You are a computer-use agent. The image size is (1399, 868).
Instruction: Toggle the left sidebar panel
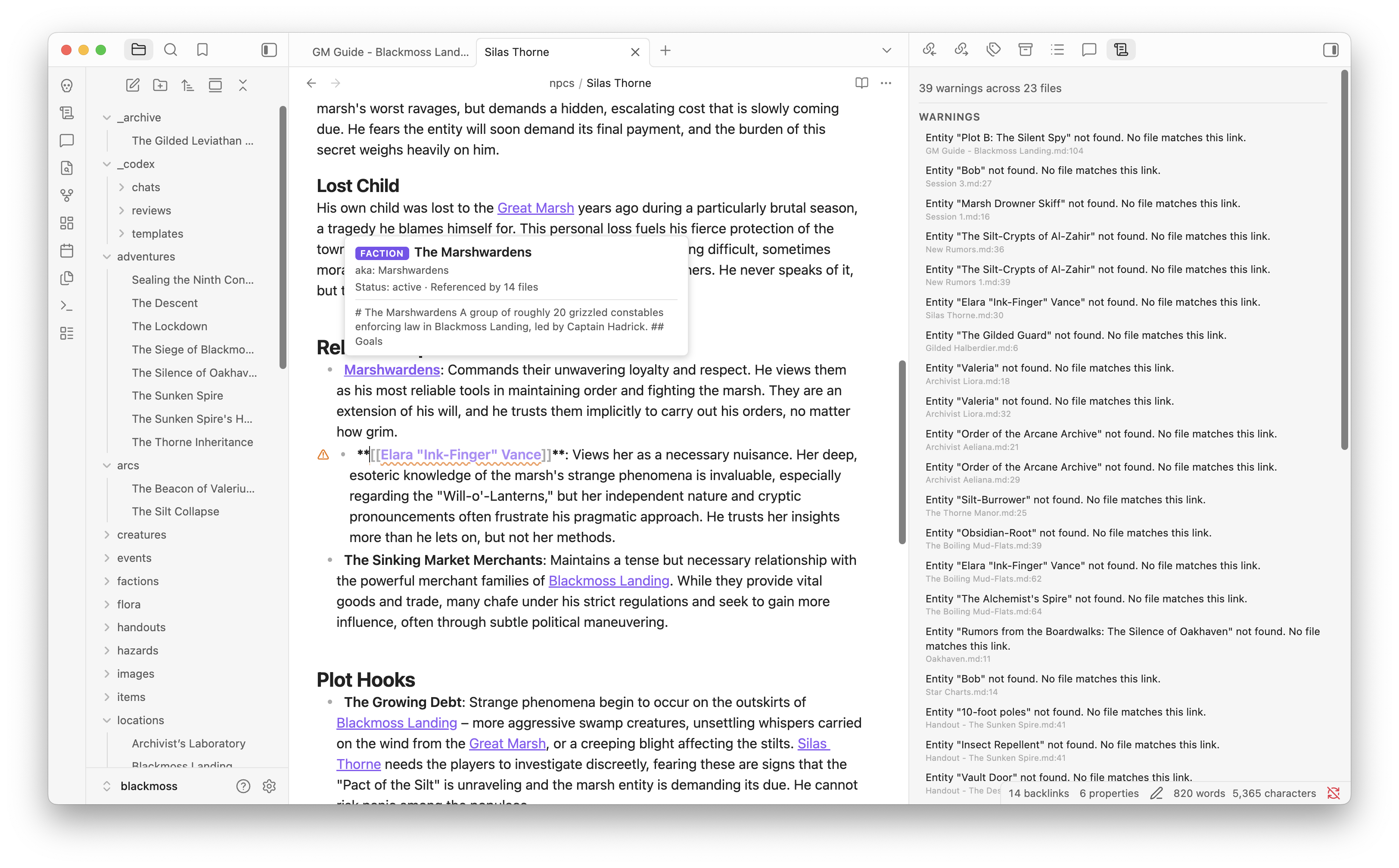pyautogui.click(x=269, y=50)
